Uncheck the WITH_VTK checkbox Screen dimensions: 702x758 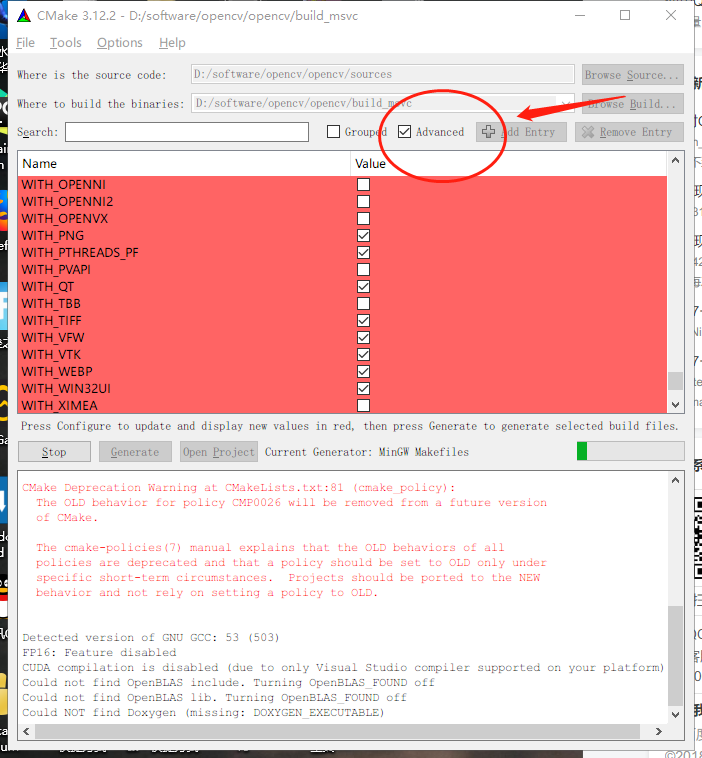[x=363, y=354]
